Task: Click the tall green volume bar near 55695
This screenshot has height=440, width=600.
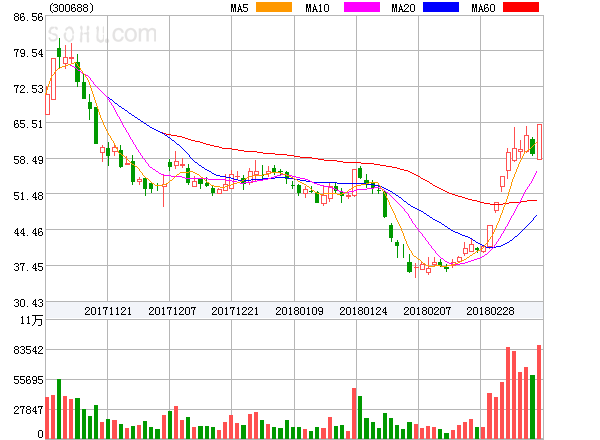Action: tap(59, 409)
